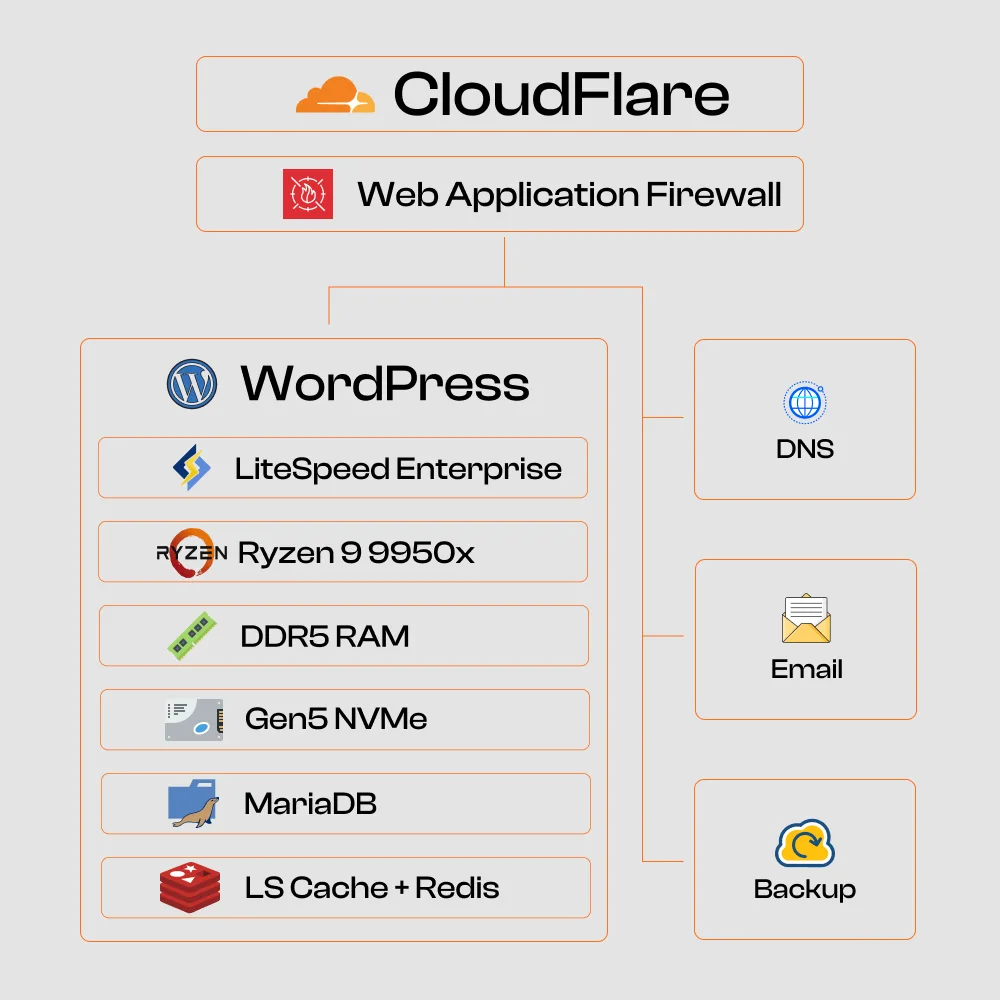Click the red Web Application Firewall icon
1000x1000 pixels.
click(x=308, y=194)
